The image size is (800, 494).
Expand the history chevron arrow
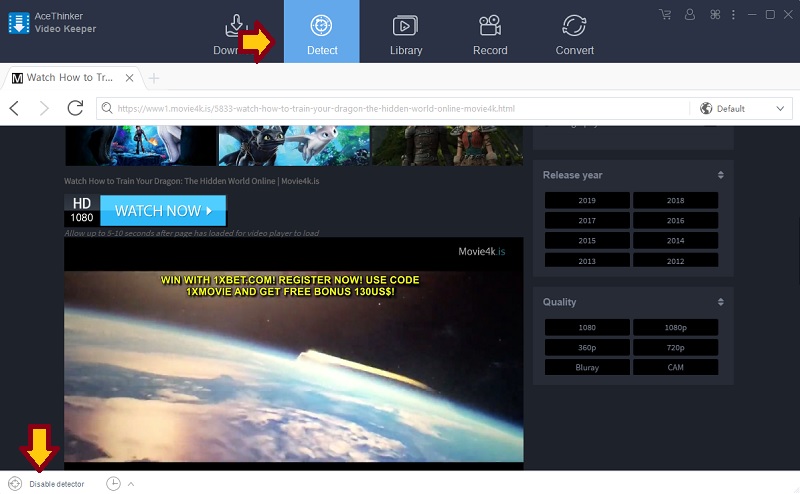pyautogui.click(x=131, y=484)
